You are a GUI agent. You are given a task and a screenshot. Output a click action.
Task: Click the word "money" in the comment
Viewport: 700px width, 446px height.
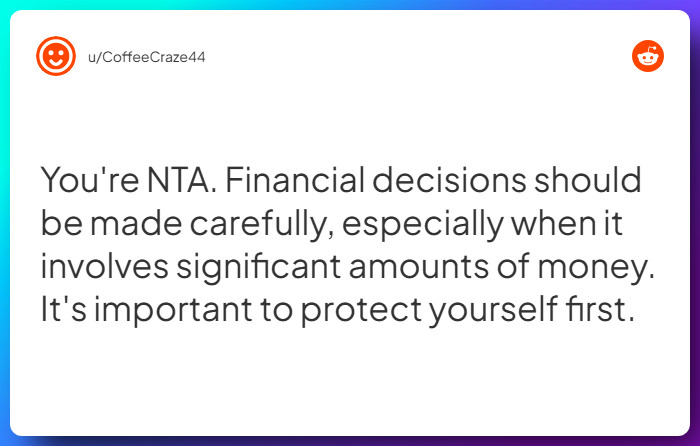click(x=608, y=268)
